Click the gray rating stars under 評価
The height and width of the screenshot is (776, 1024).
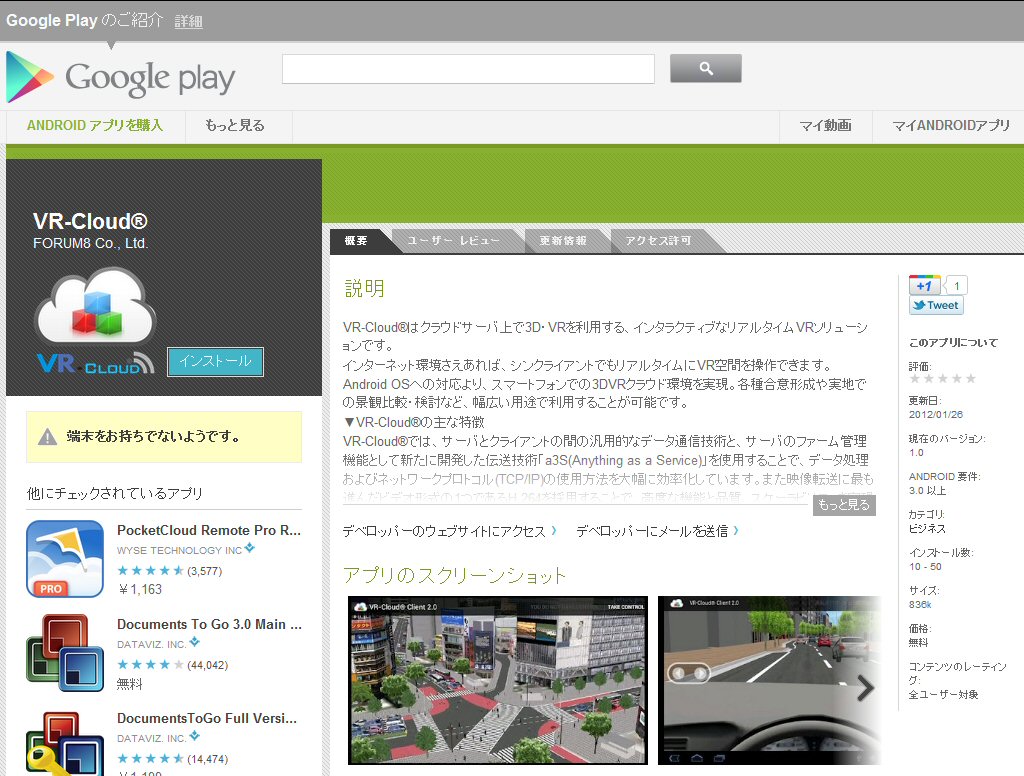942,379
